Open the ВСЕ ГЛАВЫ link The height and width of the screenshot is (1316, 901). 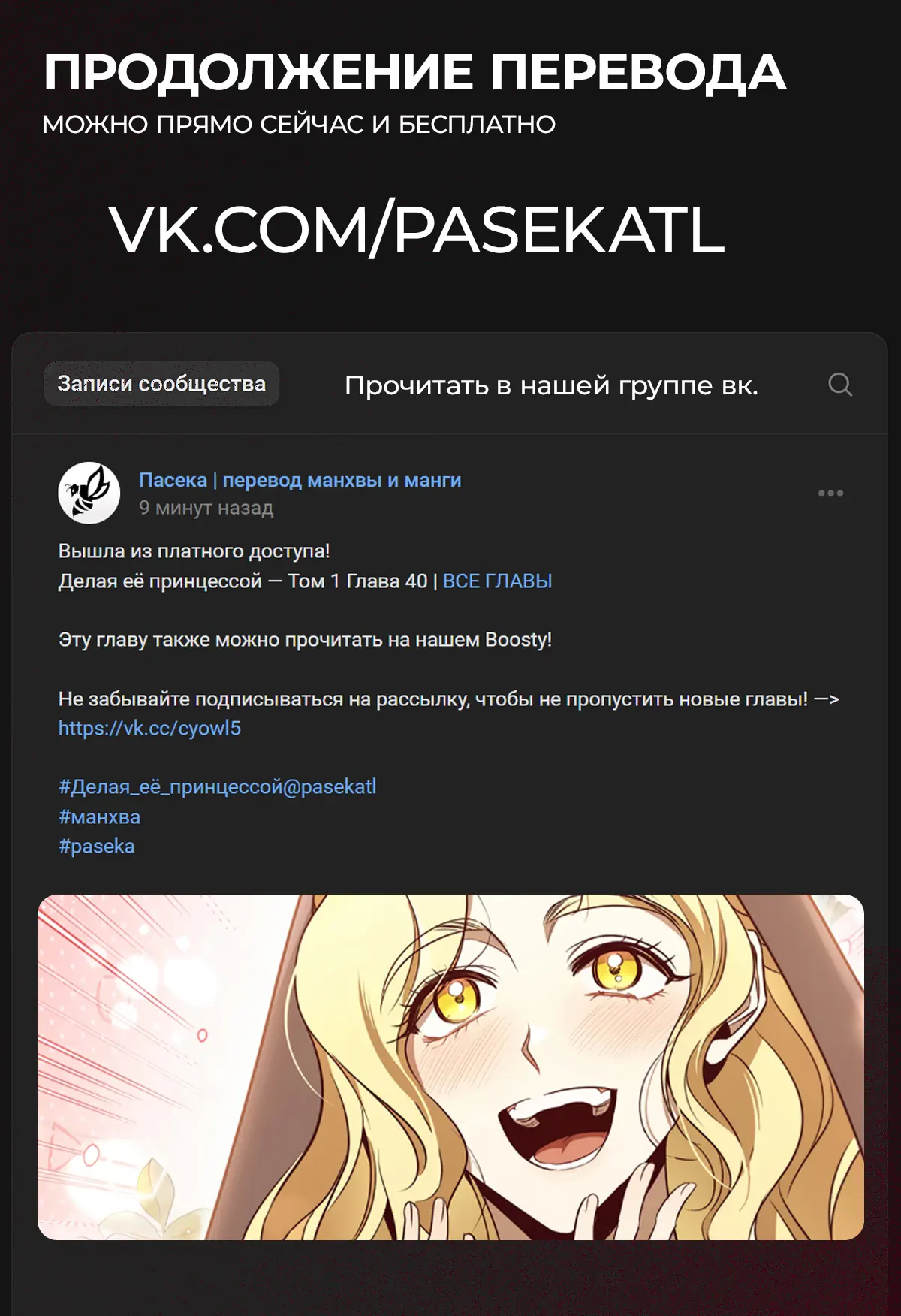pyautogui.click(x=497, y=581)
